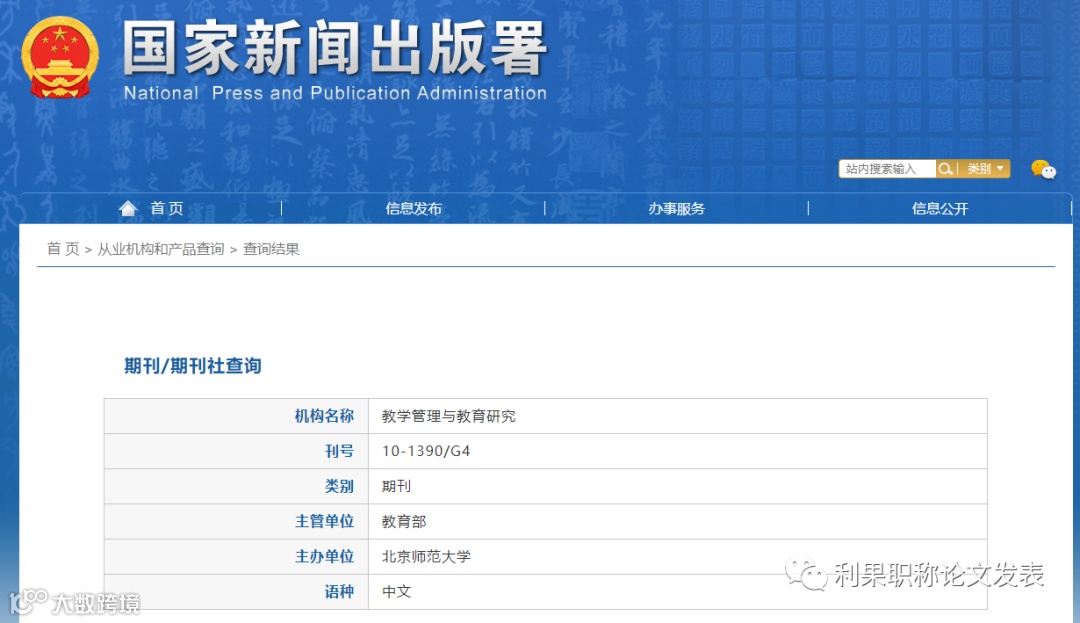Open the 类别 search category dropdown
1080x623 pixels.
985,169
